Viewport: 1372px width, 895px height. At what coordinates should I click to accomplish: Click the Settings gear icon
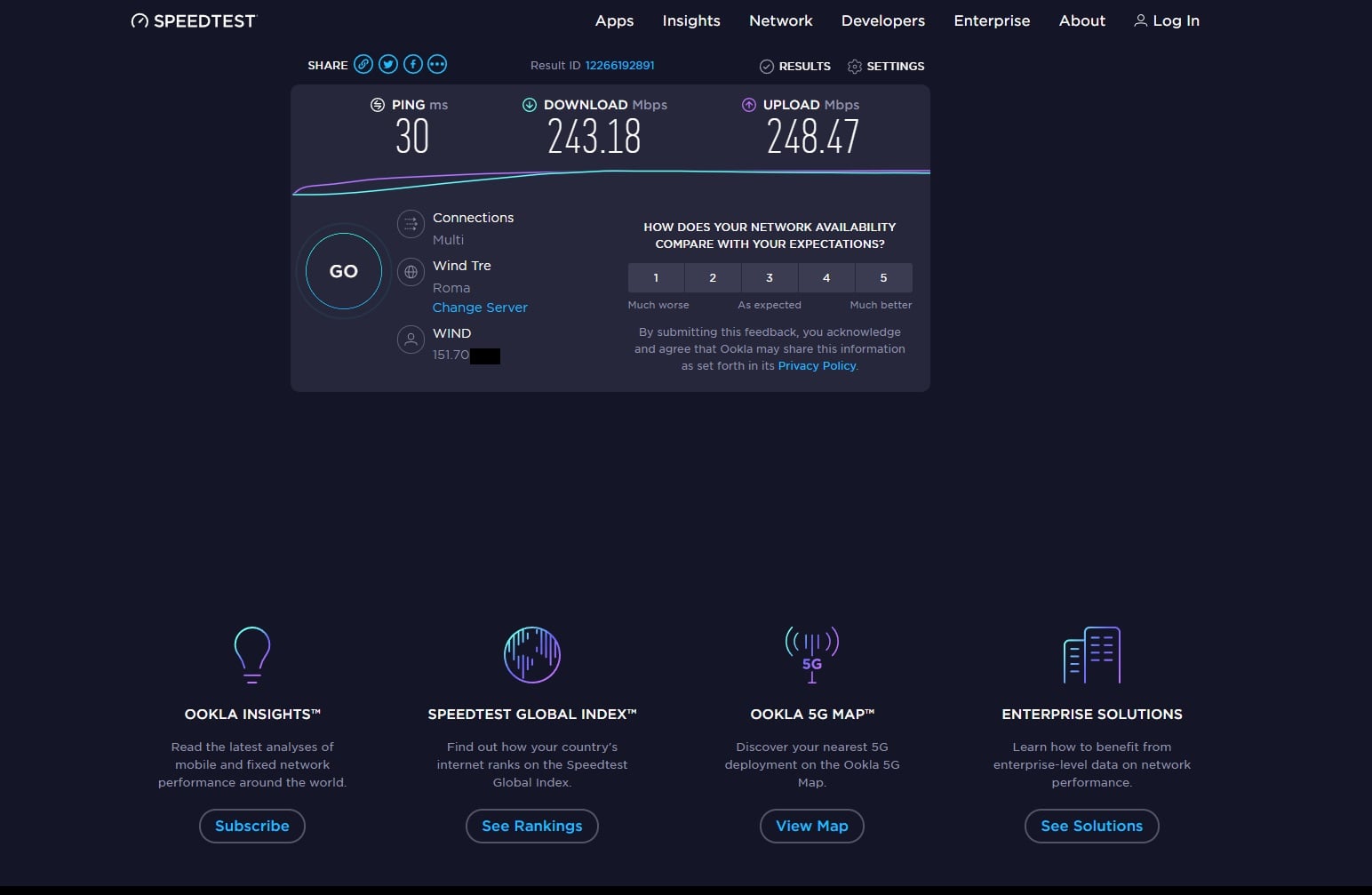pyautogui.click(x=855, y=67)
